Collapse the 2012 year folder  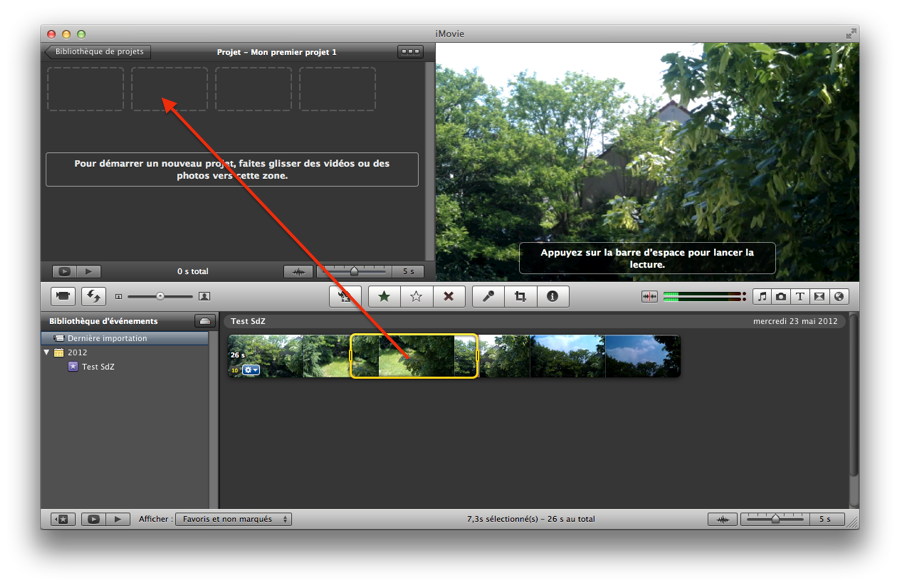coord(46,352)
